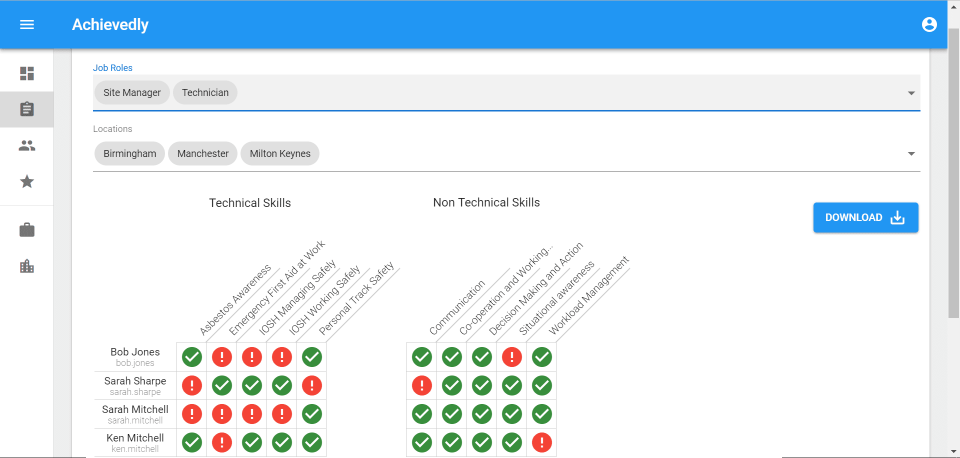The height and width of the screenshot is (458, 960).
Task: Click the Job Roles field label
Action: (113, 68)
